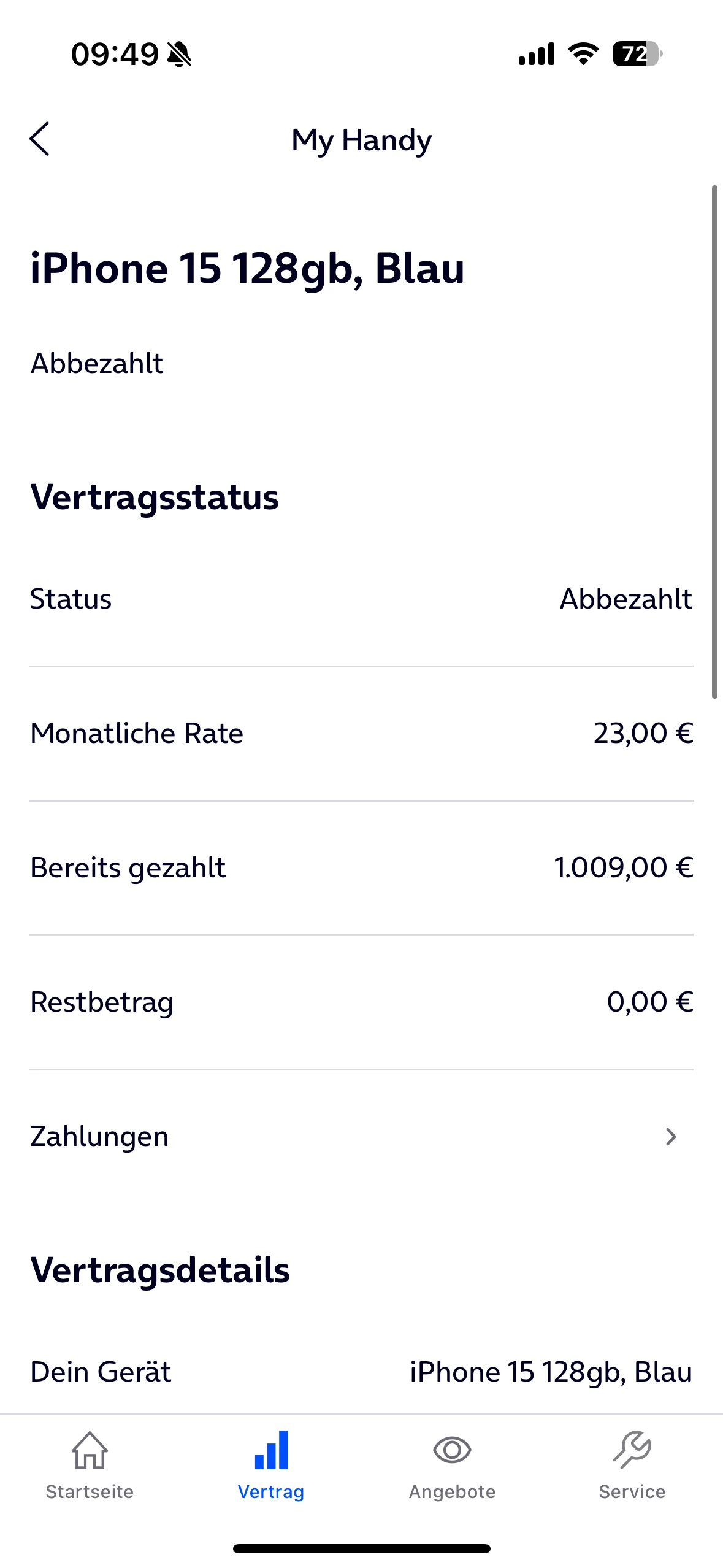723x1568 pixels.
Task: Open the Angebote eye icon
Action: click(x=452, y=1450)
